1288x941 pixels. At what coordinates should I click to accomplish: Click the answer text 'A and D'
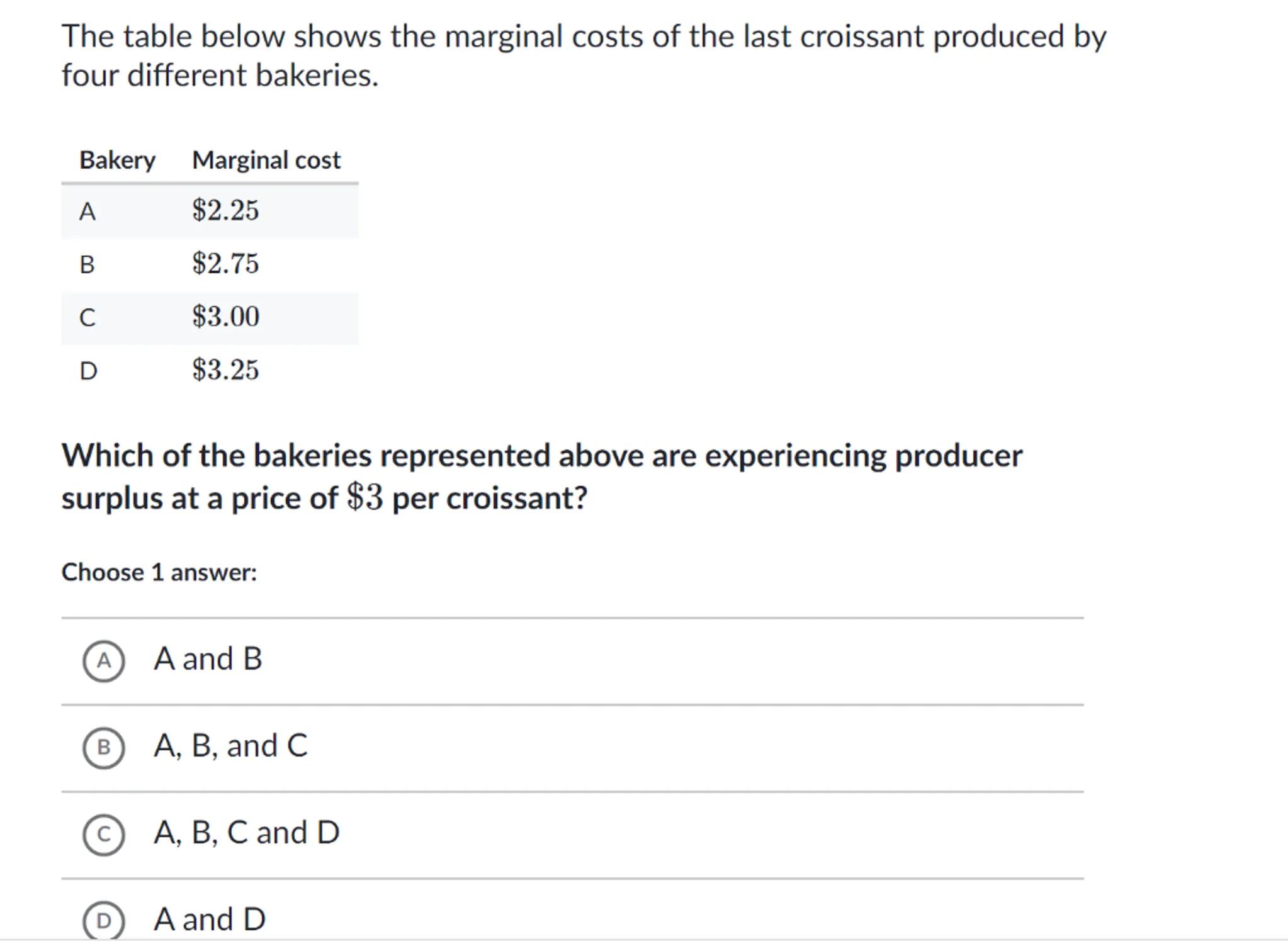(210, 919)
